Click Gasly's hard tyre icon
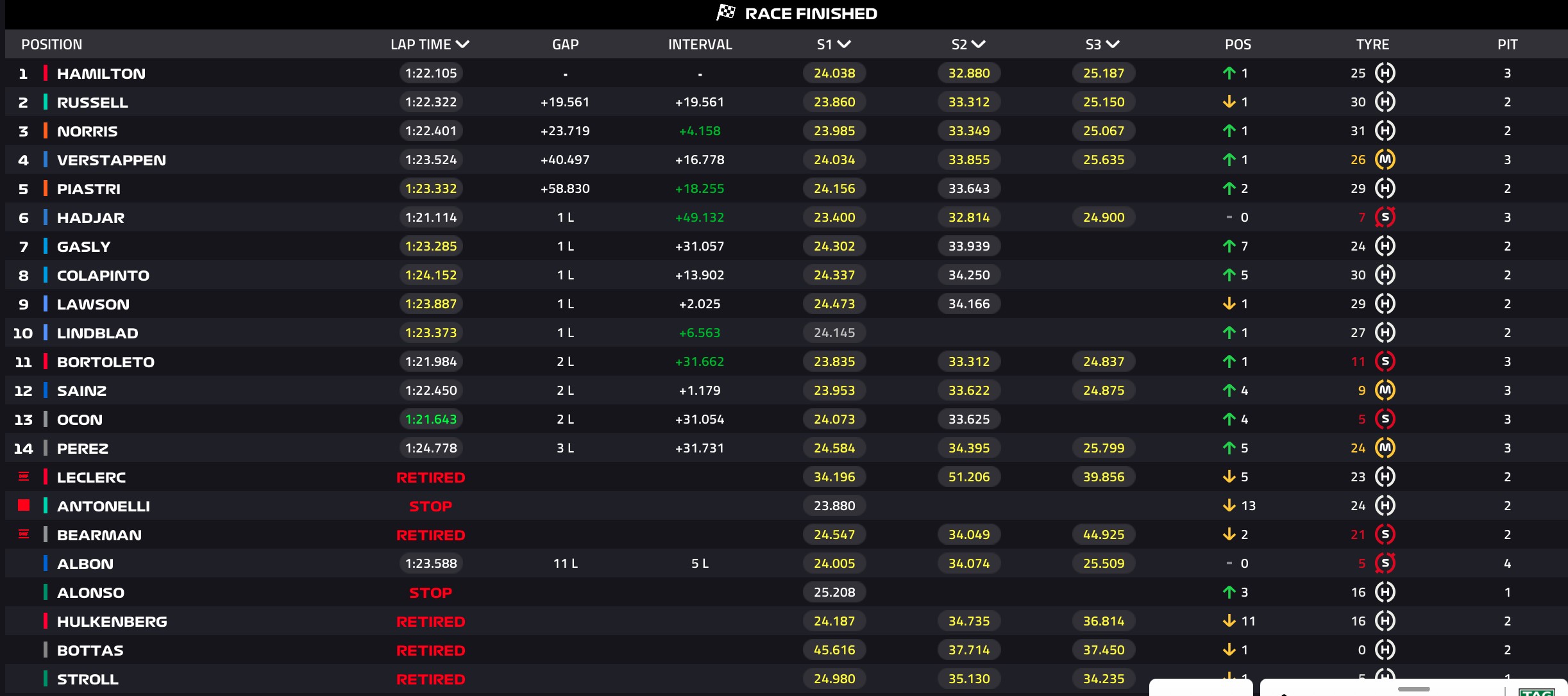Screen dimensions: 1568x696 [x=1385, y=246]
